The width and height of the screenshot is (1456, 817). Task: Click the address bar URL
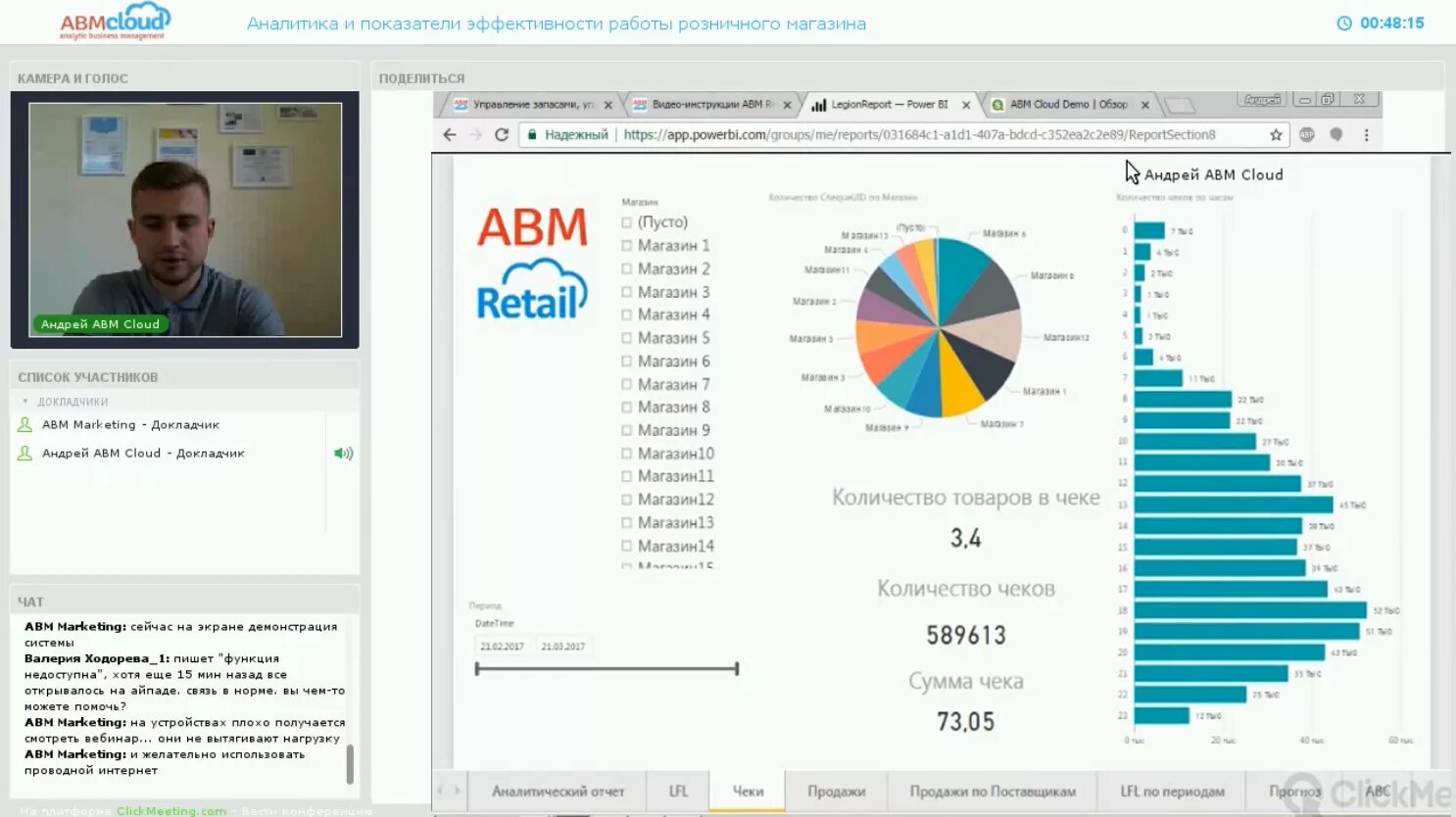(x=919, y=135)
